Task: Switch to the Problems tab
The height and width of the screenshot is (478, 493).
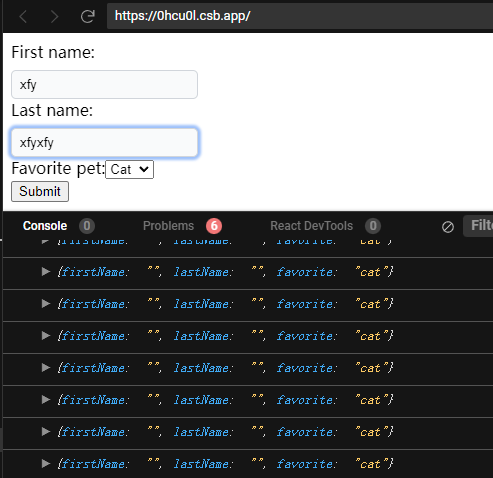Action: 168,226
